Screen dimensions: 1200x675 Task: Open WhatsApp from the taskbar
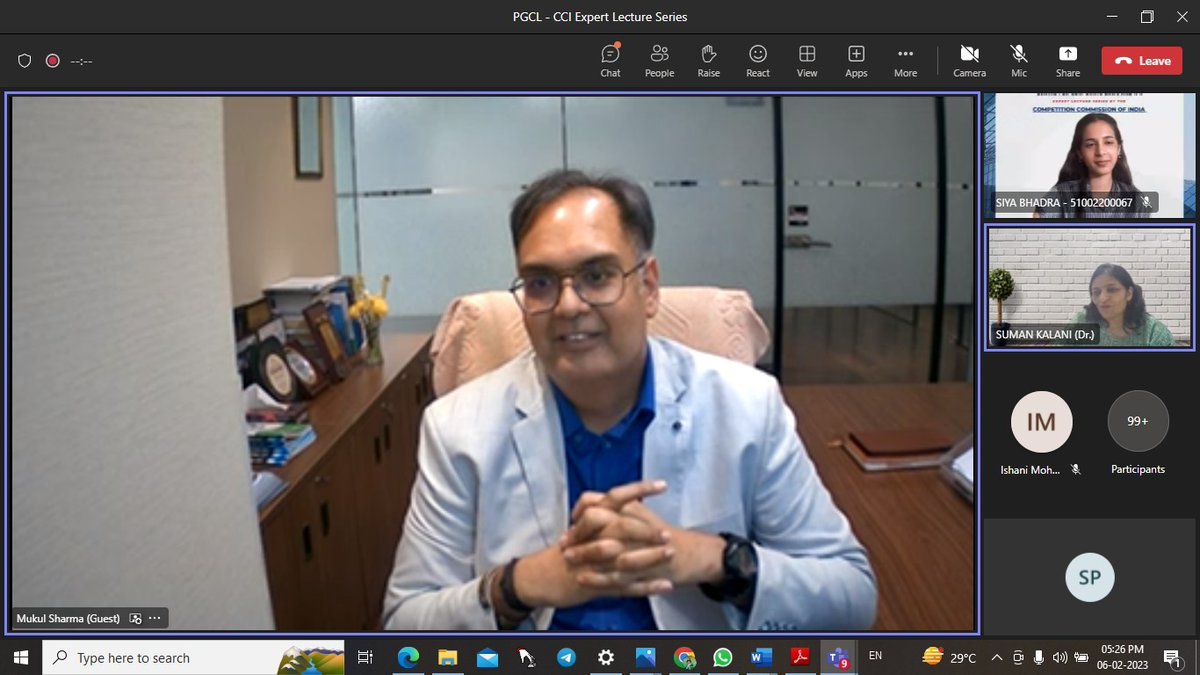pos(723,657)
